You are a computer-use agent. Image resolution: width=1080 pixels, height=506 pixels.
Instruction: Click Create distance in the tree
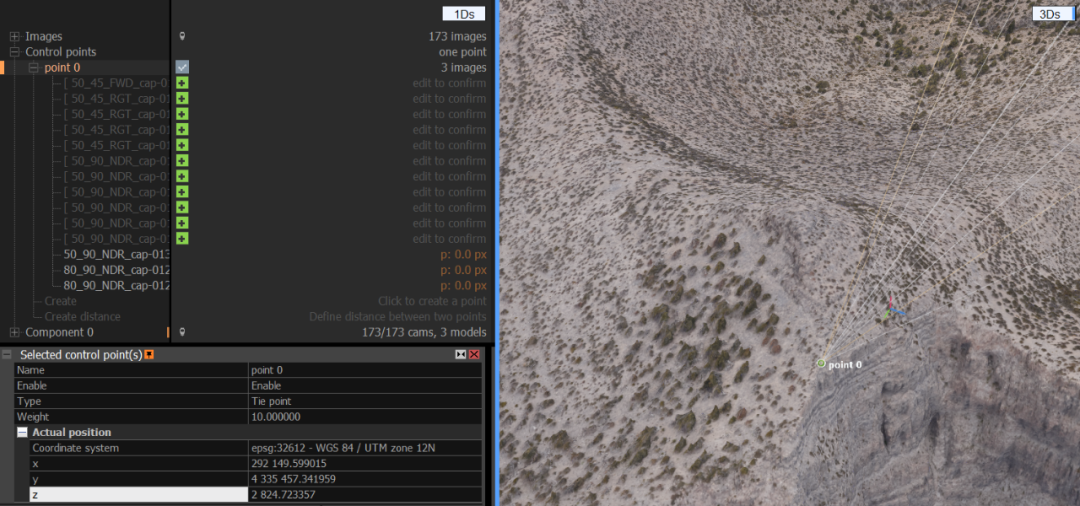tap(83, 317)
